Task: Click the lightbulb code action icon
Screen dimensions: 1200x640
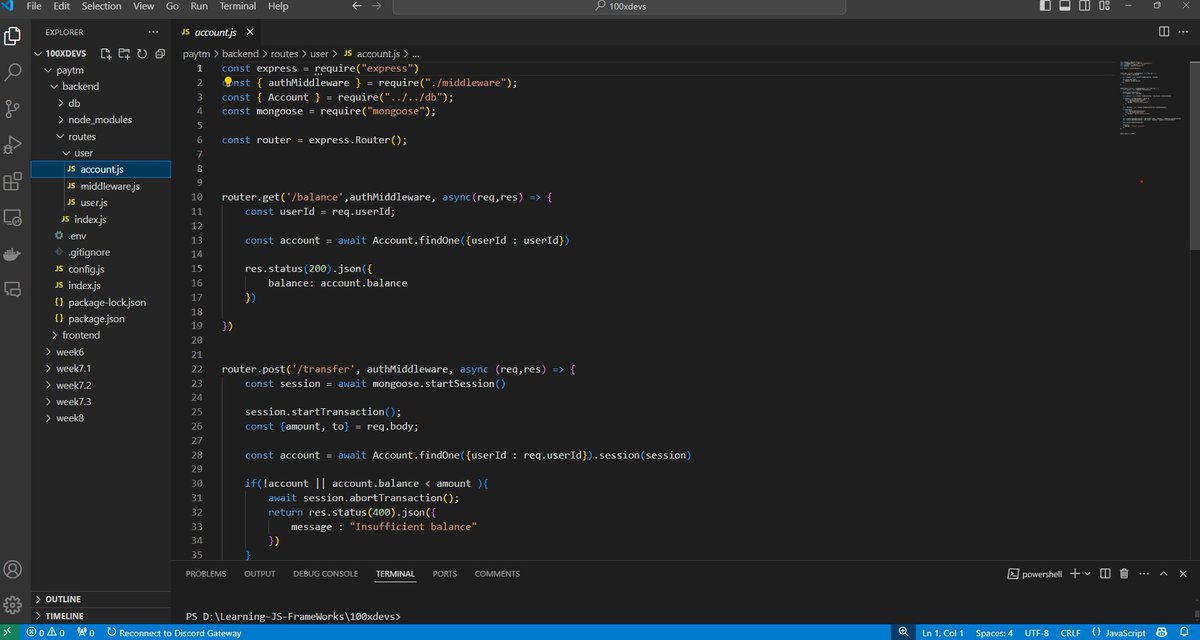Action: point(228,83)
